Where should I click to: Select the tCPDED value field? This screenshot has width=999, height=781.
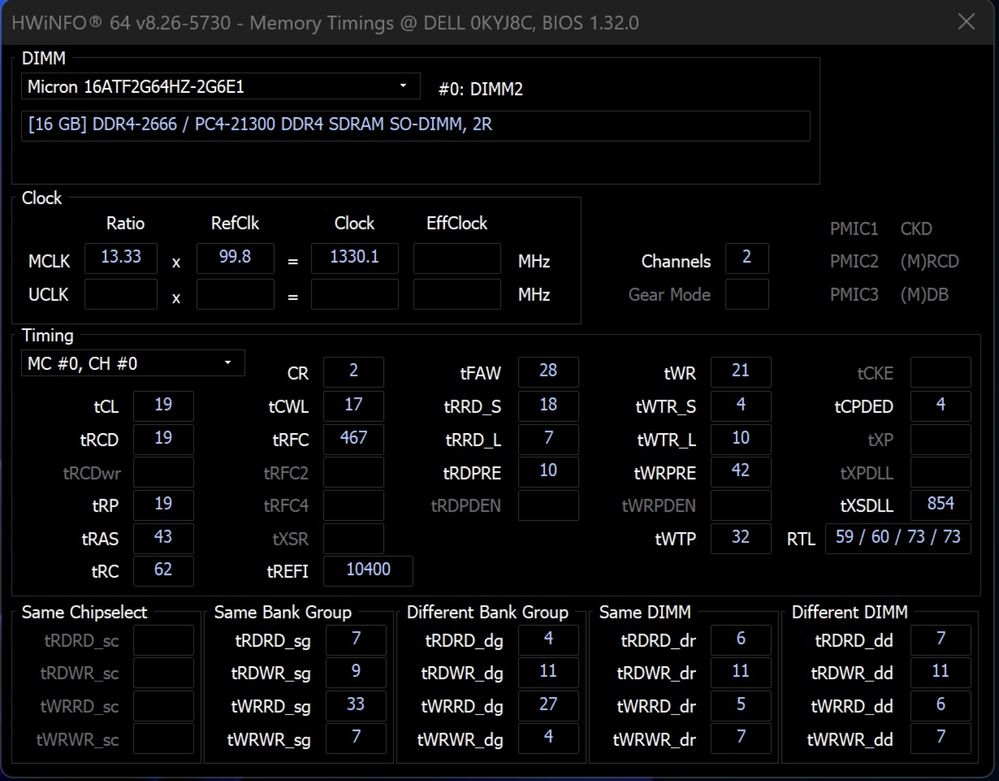pyautogui.click(x=940, y=406)
